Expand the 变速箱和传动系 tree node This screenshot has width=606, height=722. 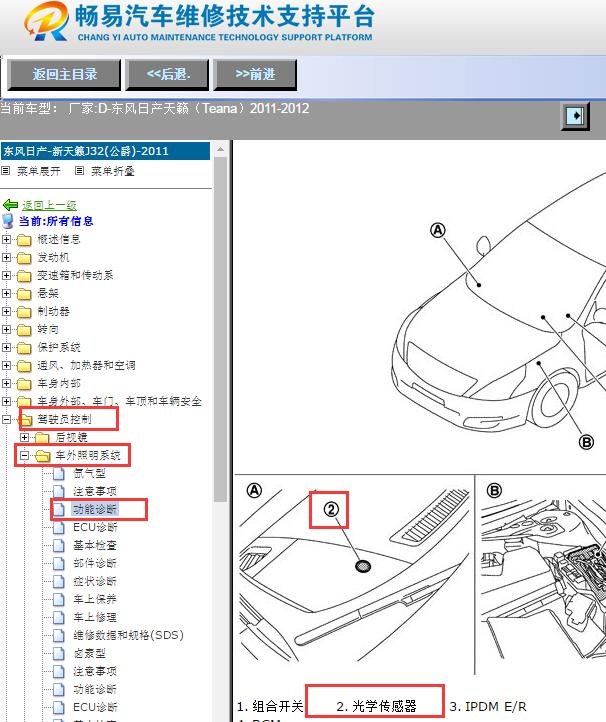click(x=6, y=275)
